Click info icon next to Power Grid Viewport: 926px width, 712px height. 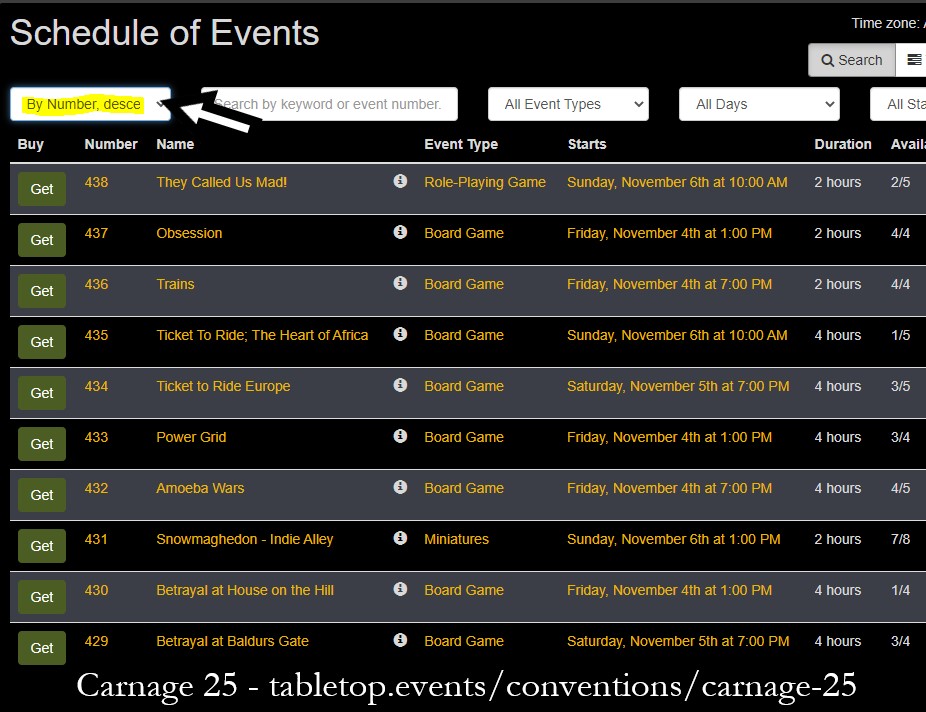tap(400, 437)
